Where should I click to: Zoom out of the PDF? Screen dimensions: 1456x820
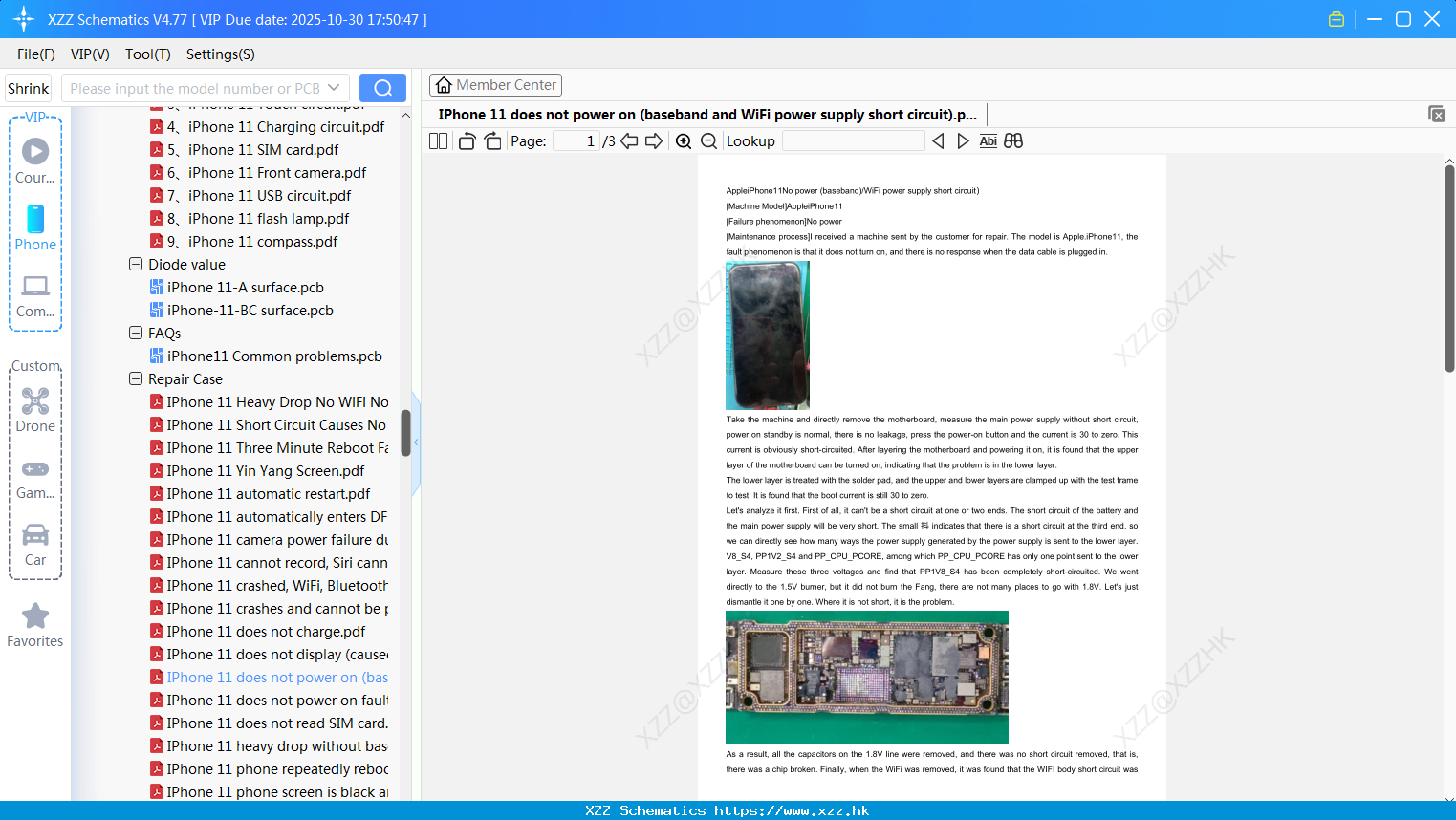(x=708, y=140)
